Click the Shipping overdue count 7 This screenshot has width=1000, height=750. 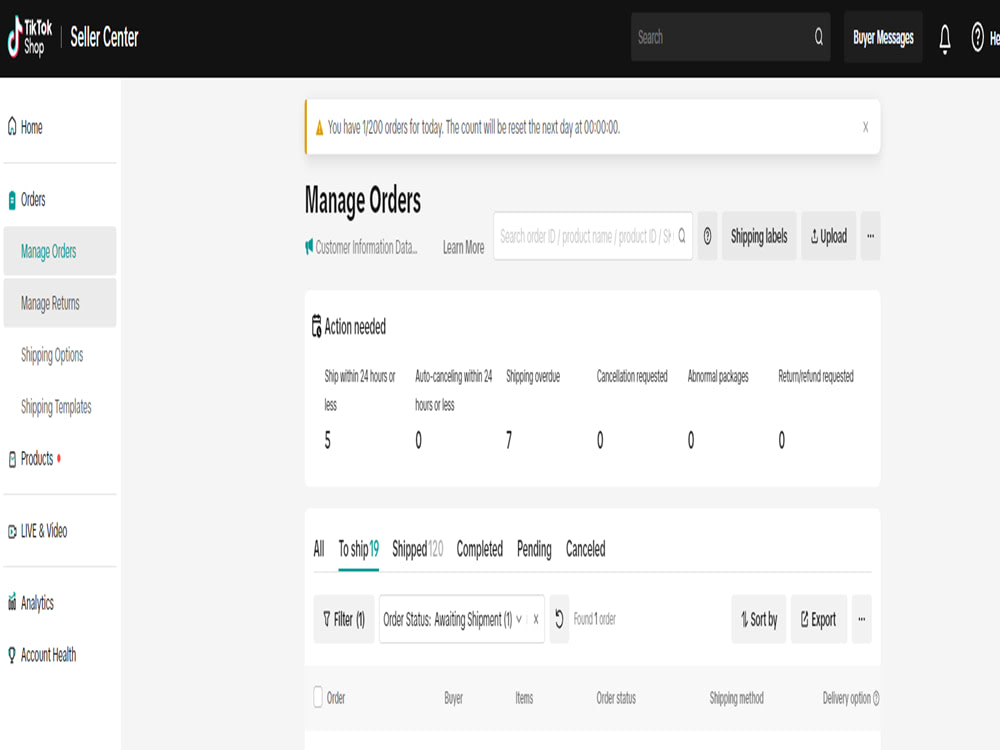point(509,440)
